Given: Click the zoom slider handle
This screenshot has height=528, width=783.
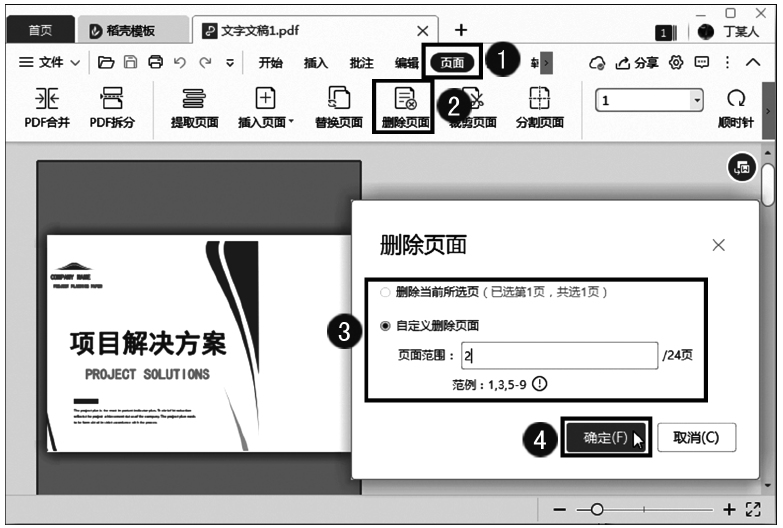Looking at the screenshot, I should pyautogui.click(x=597, y=510).
